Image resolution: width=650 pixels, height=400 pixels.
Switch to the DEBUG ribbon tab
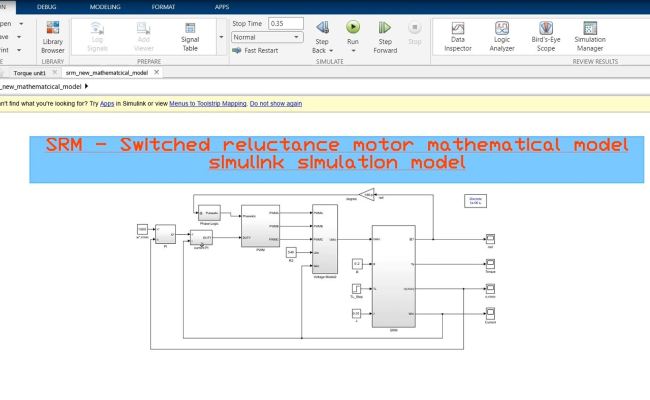[46, 7]
